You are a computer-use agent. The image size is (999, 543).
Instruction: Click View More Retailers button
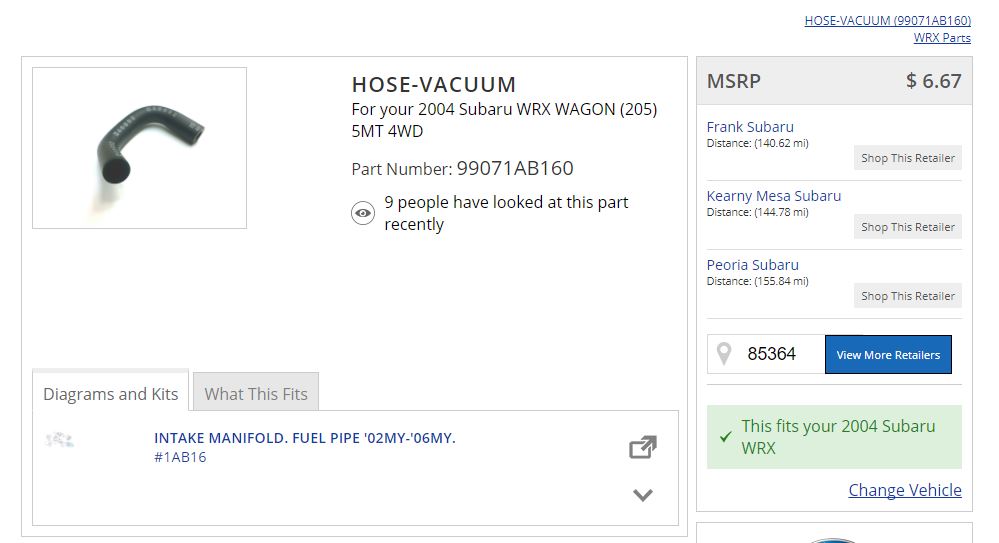[x=888, y=354]
